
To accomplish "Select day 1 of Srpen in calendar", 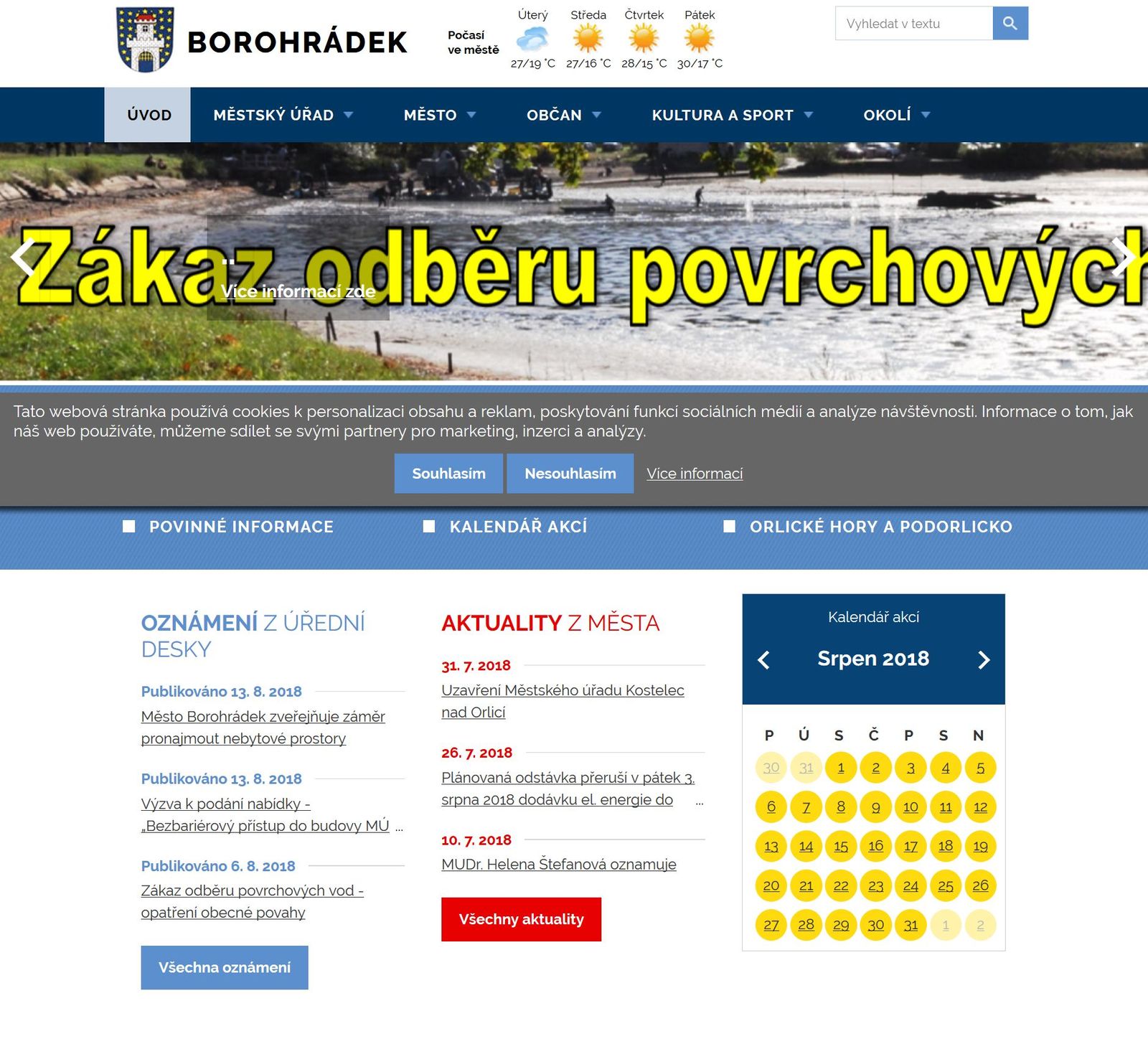I will coord(841,768).
